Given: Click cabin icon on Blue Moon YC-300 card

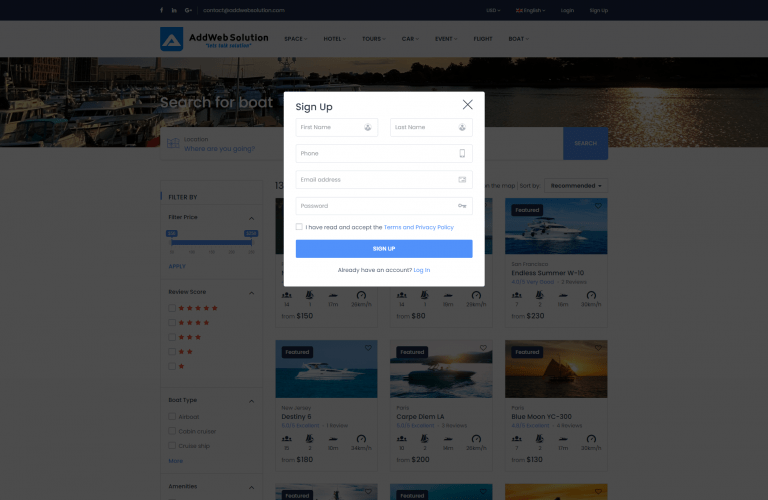Looking at the screenshot, I should click(540, 439).
